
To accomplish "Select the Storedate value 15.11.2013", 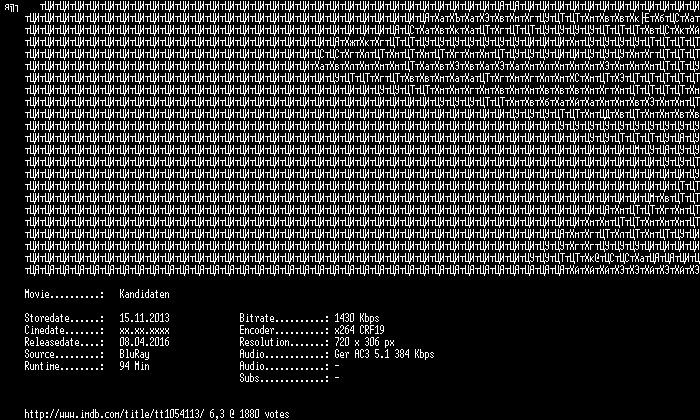I will tap(144, 318).
